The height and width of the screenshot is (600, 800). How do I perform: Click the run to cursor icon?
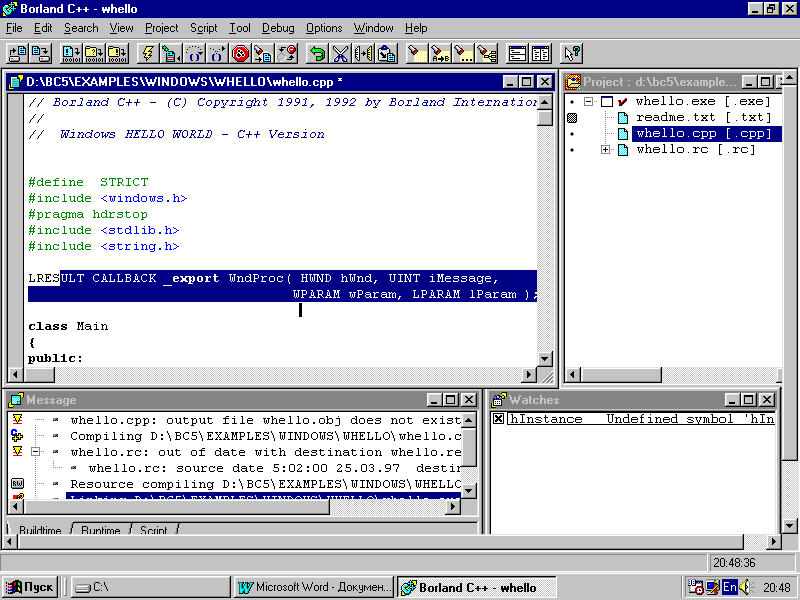[x=171, y=53]
